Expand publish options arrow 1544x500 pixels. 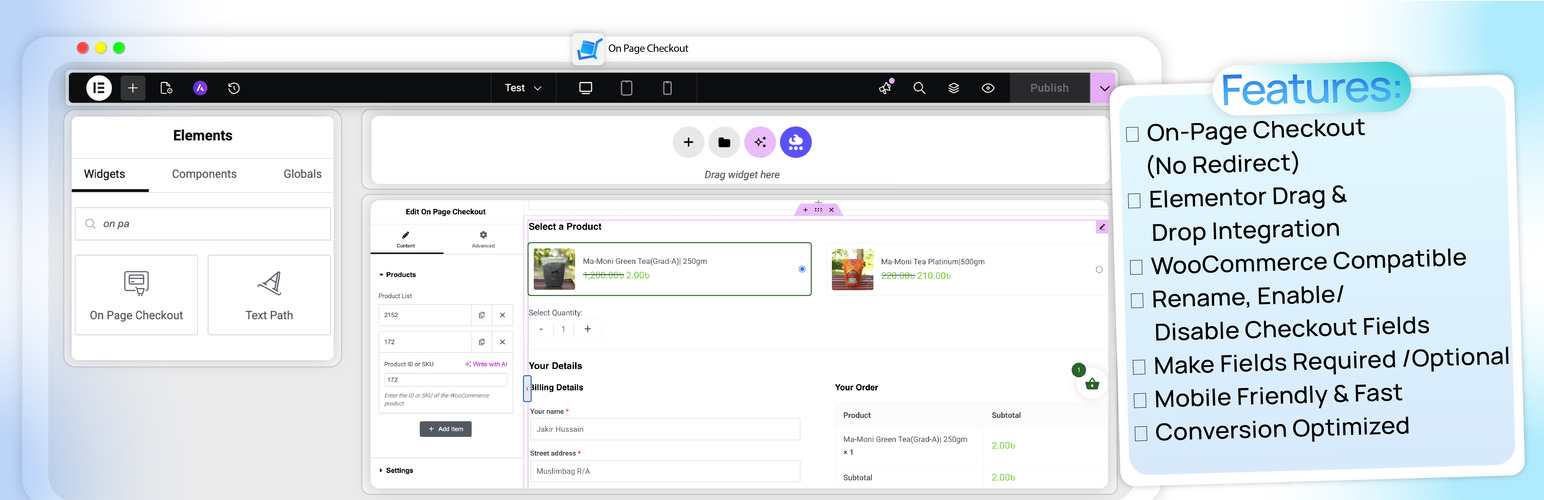pos(1103,88)
